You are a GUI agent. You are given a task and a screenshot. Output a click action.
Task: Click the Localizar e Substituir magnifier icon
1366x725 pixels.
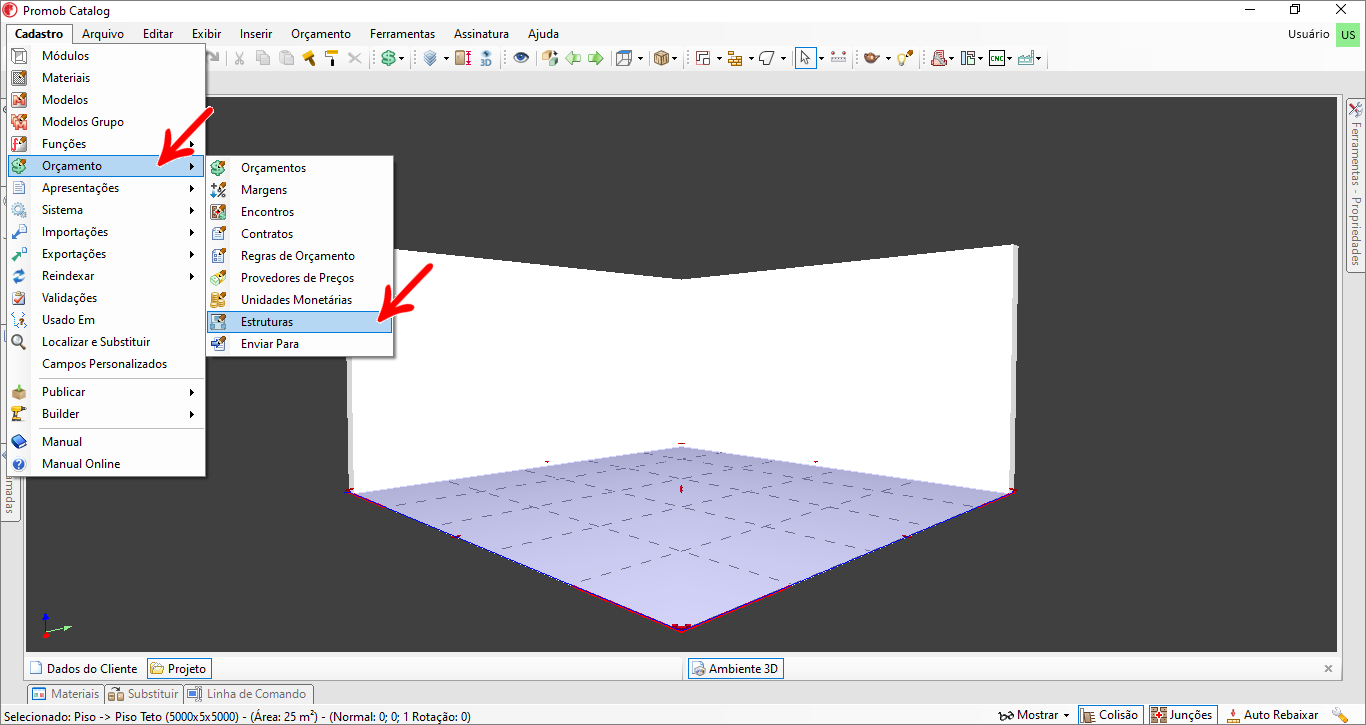(x=19, y=342)
